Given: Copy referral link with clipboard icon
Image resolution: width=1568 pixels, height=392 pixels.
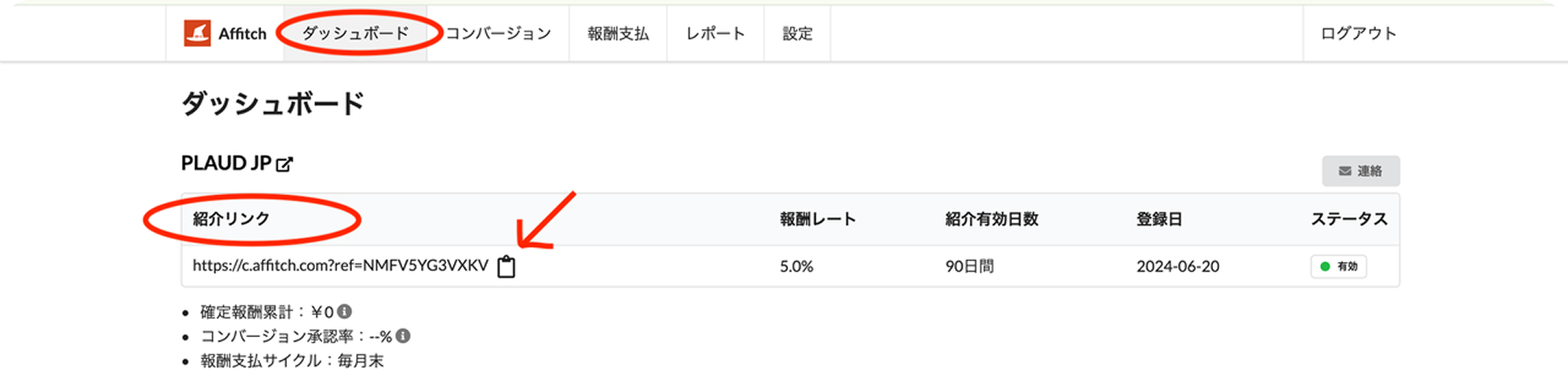Looking at the screenshot, I should coord(506,267).
